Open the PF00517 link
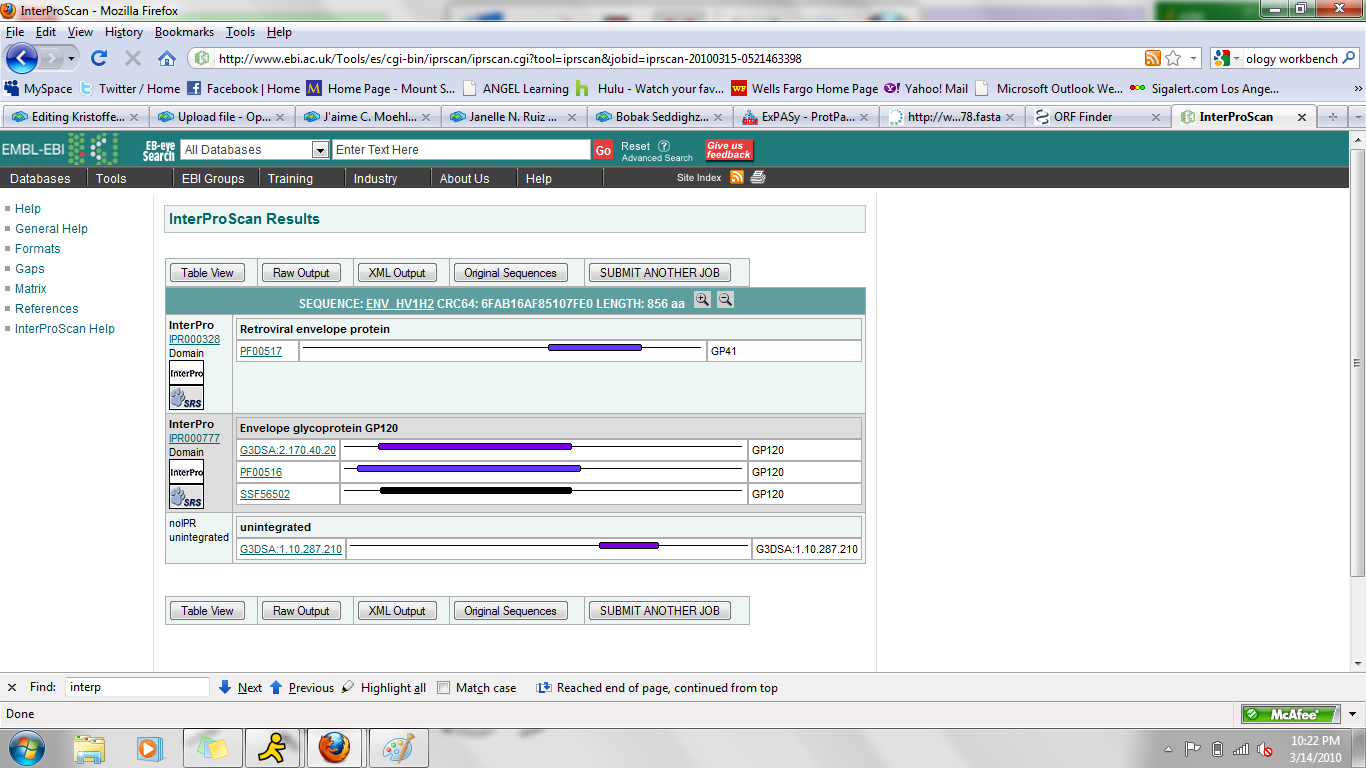This screenshot has width=1366, height=768. 261,351
